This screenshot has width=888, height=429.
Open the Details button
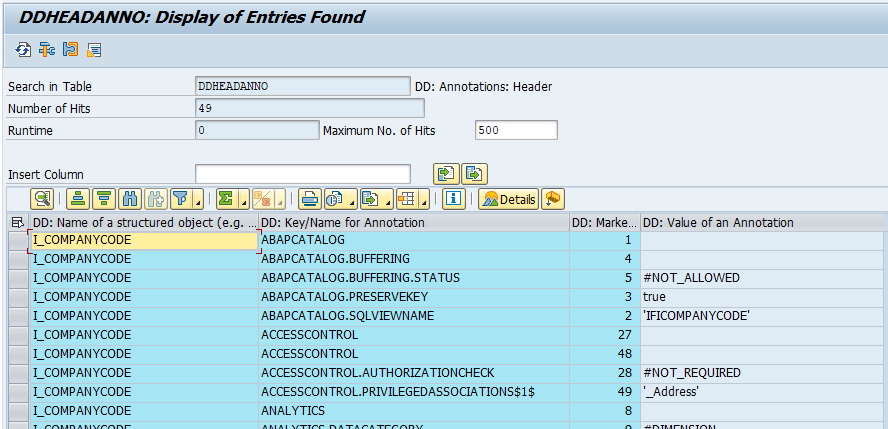[509, 199]
